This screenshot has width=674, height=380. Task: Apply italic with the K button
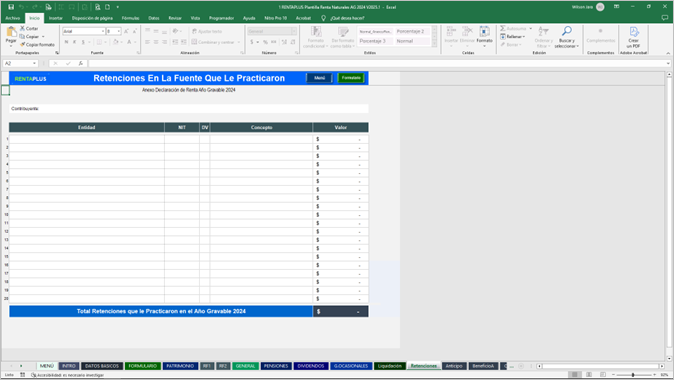click(74, 42)
